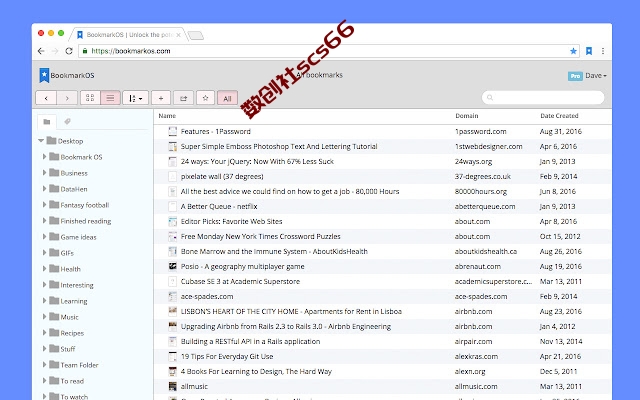
Task: Switch to list view
Action: coord(110,98)
